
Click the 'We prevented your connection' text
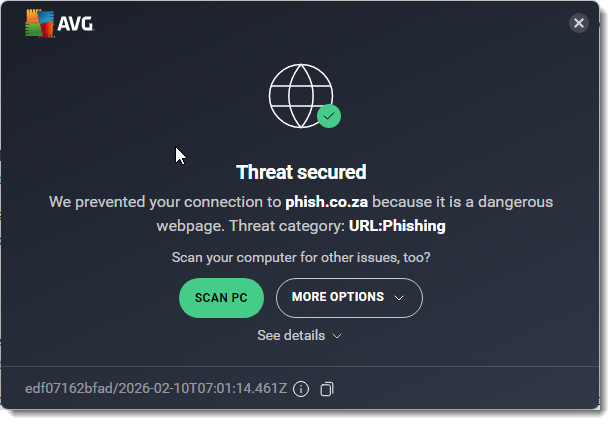pyautogui.click(x=165, y=202)
